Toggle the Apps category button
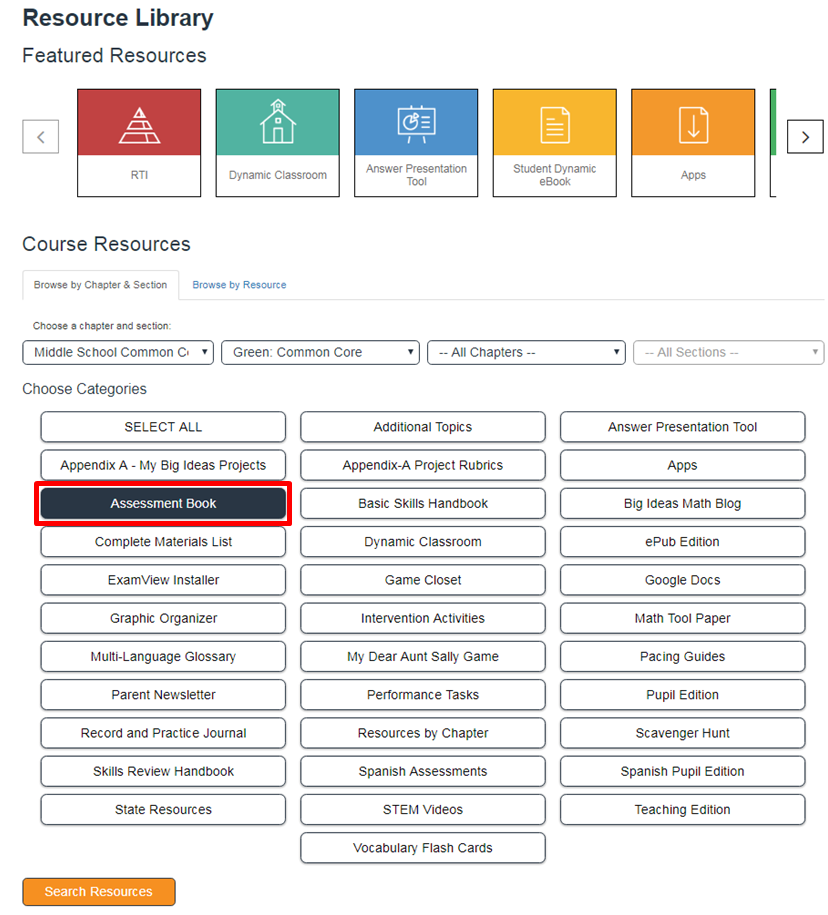The image size is (828, 915). coord(683,465)
